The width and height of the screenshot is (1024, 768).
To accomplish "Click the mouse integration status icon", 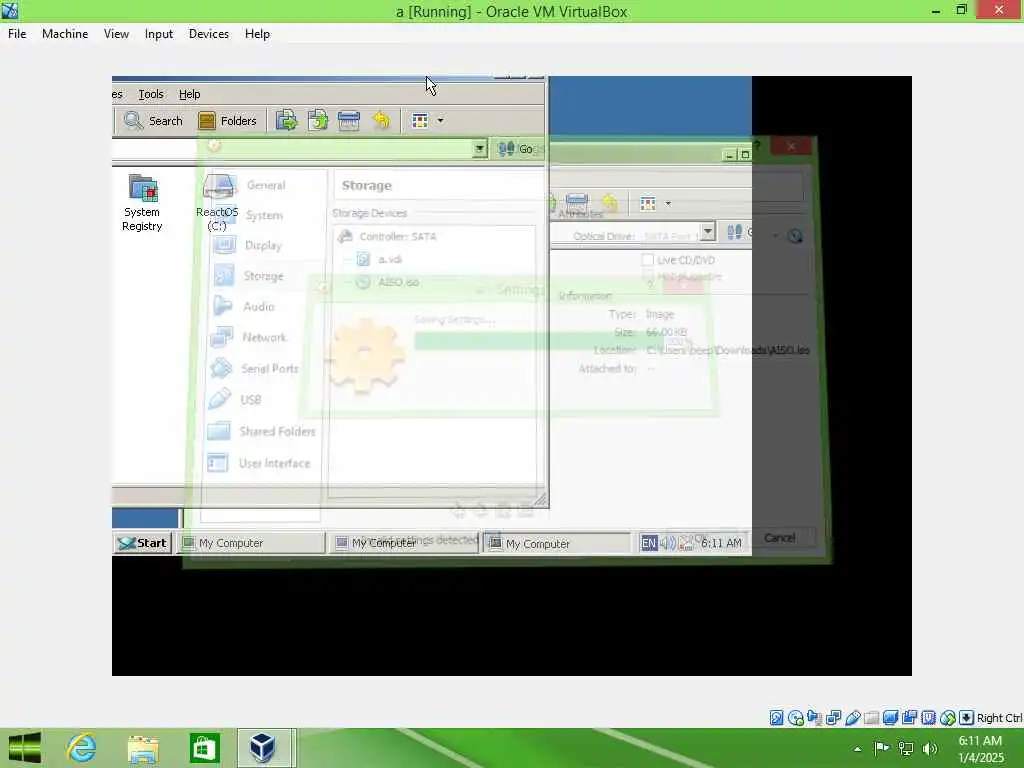I will [x=948, y=718].
